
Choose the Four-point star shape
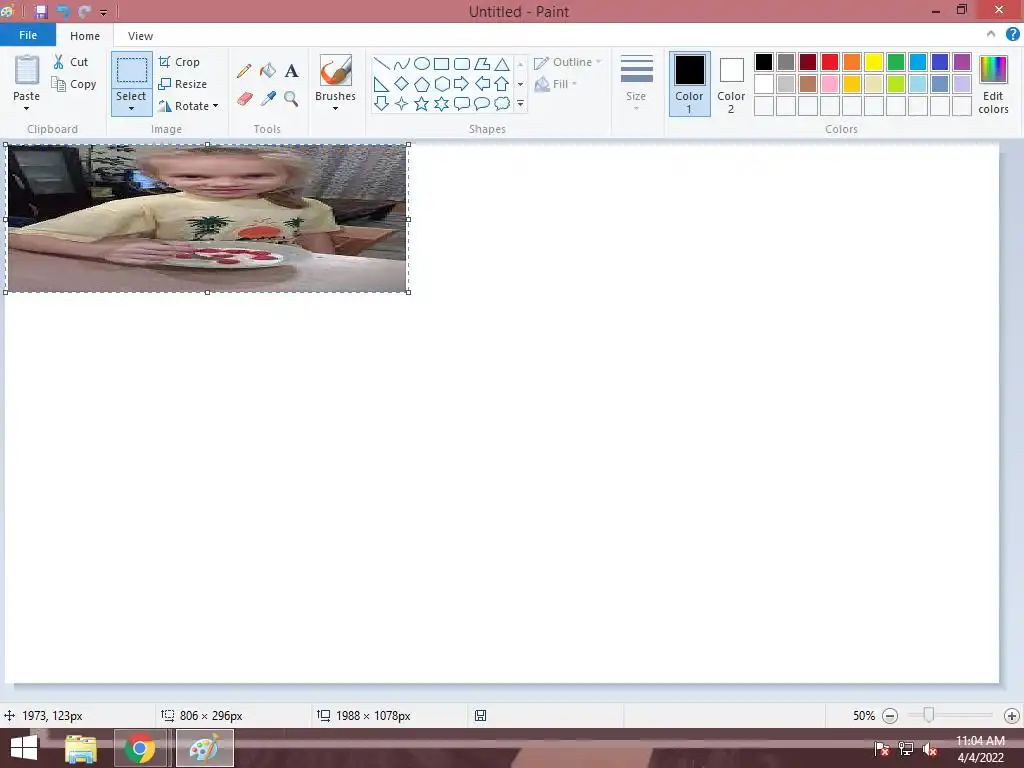pyautogui.click(x=402, y=103)
